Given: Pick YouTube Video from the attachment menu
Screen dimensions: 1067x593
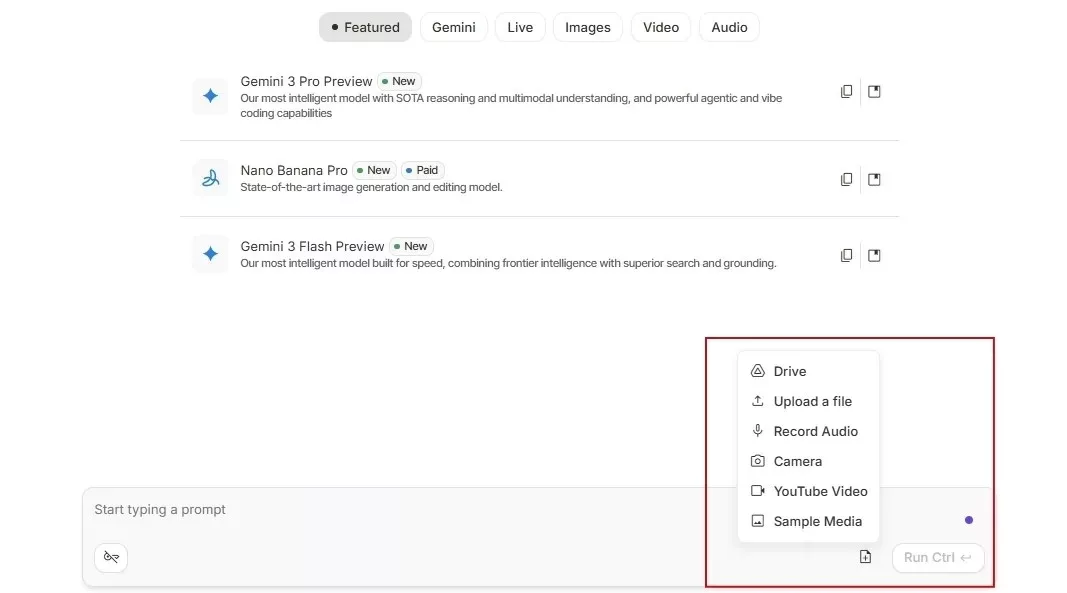Looking at the screenshot, I should pos(820,491).
